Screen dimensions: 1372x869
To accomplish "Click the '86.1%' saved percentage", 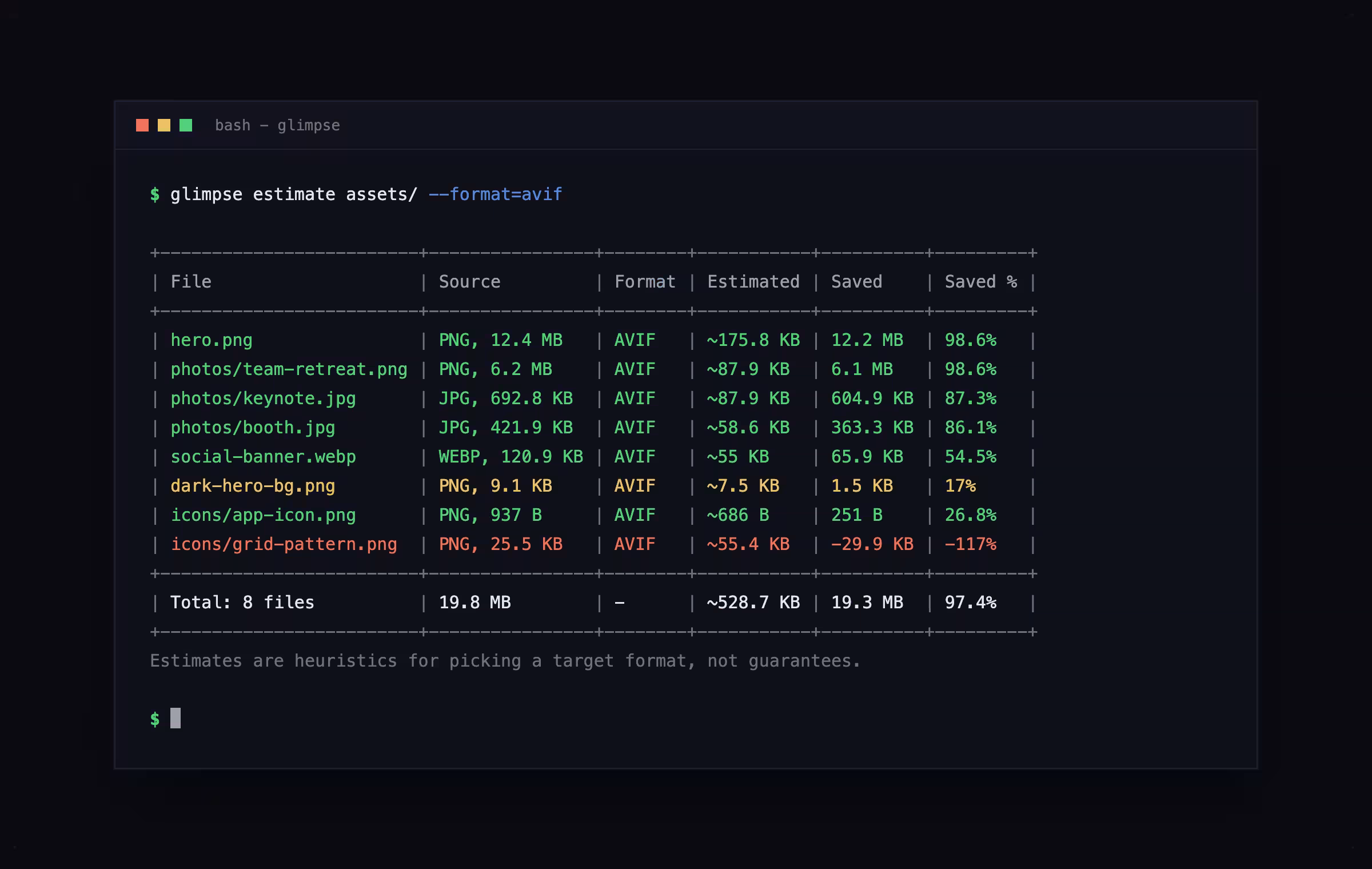I will (x=971, y=428).
